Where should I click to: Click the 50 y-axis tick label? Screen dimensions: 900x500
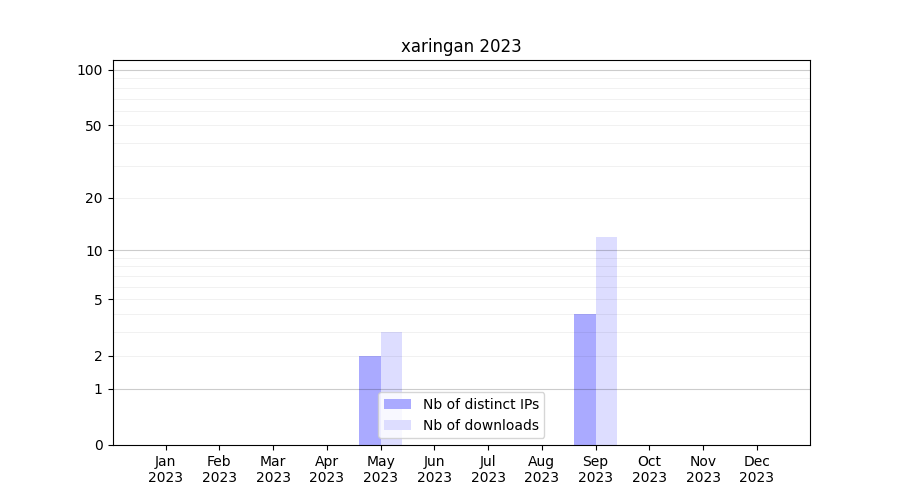point(94,126)
